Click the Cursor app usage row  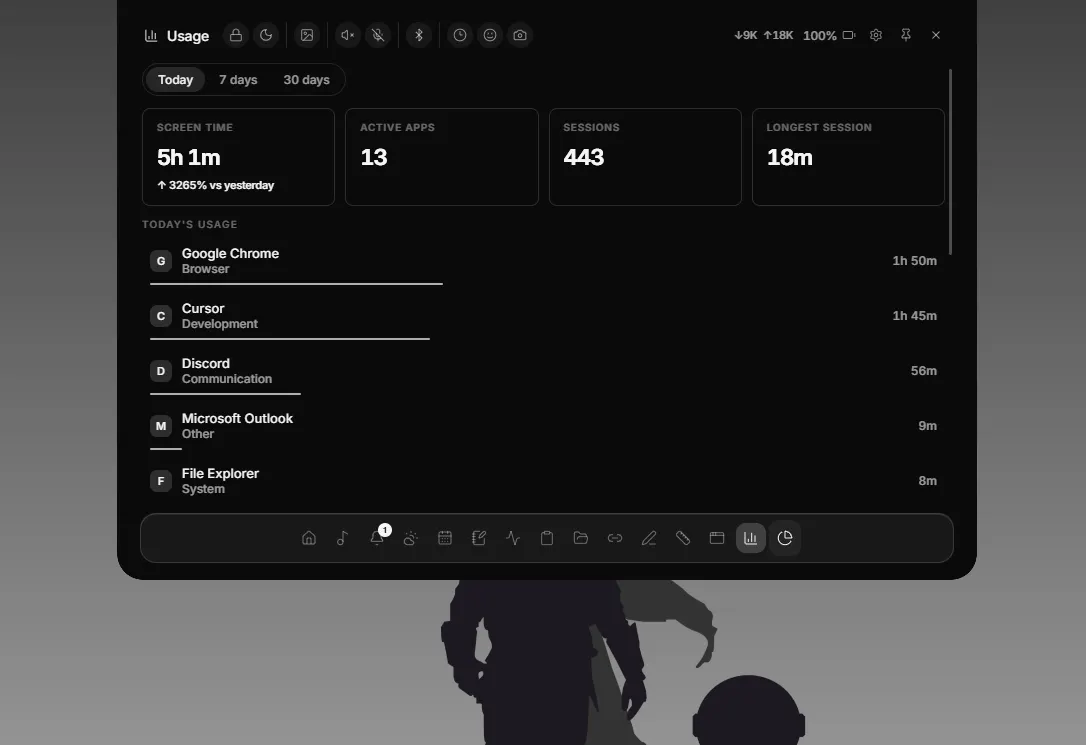pos(544,316)
